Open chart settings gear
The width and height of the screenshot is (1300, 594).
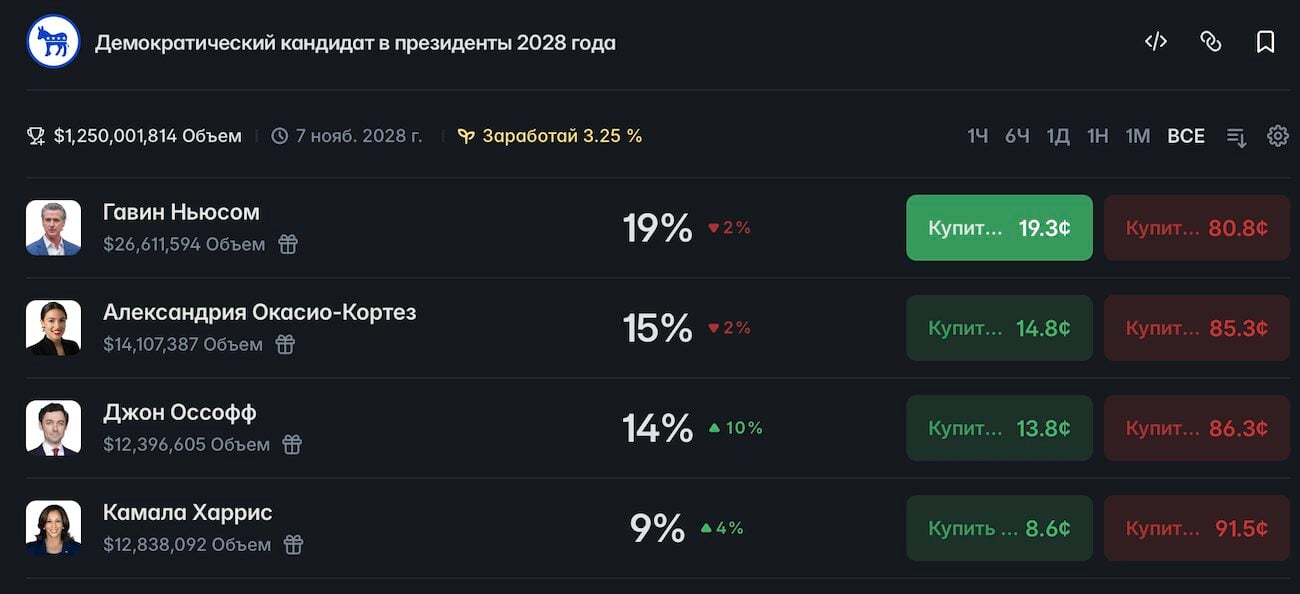(1278, 136)
